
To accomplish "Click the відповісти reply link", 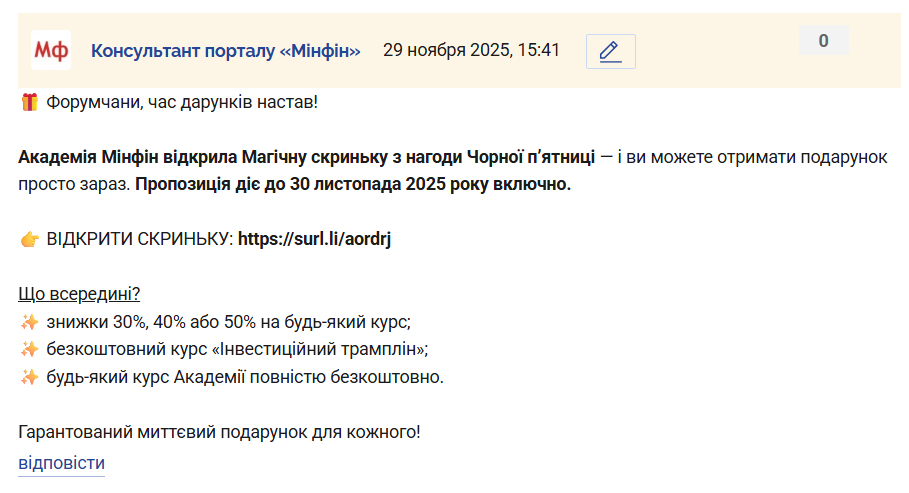I will 61,463.
